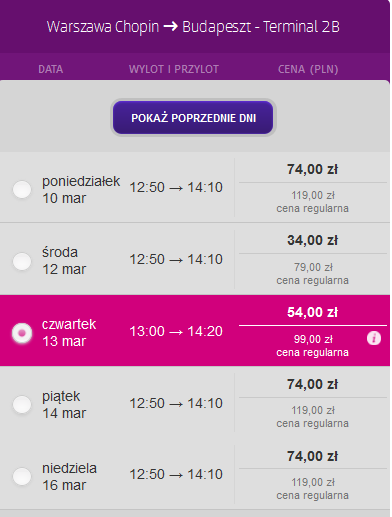Viewport: 392px width, 517px height.
Task: Click the 79,00 zł regular price for środa
Action: point(313,267)
